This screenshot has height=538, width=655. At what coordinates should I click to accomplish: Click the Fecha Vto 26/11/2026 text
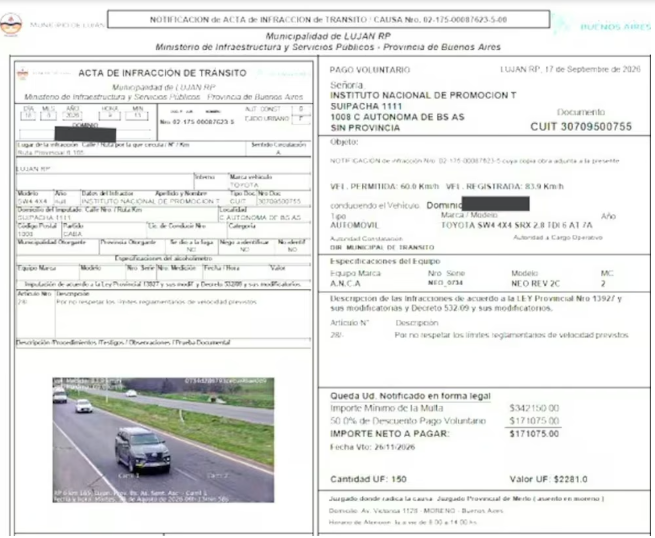[373, 447]
